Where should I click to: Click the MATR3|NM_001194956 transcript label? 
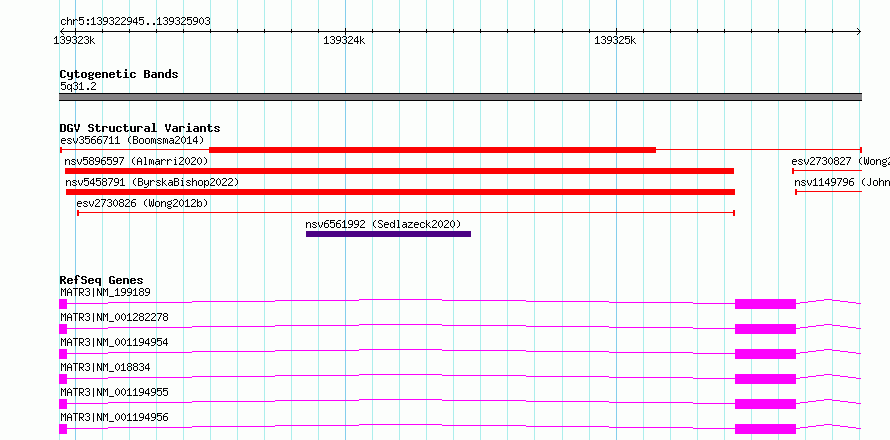[114, 417]
